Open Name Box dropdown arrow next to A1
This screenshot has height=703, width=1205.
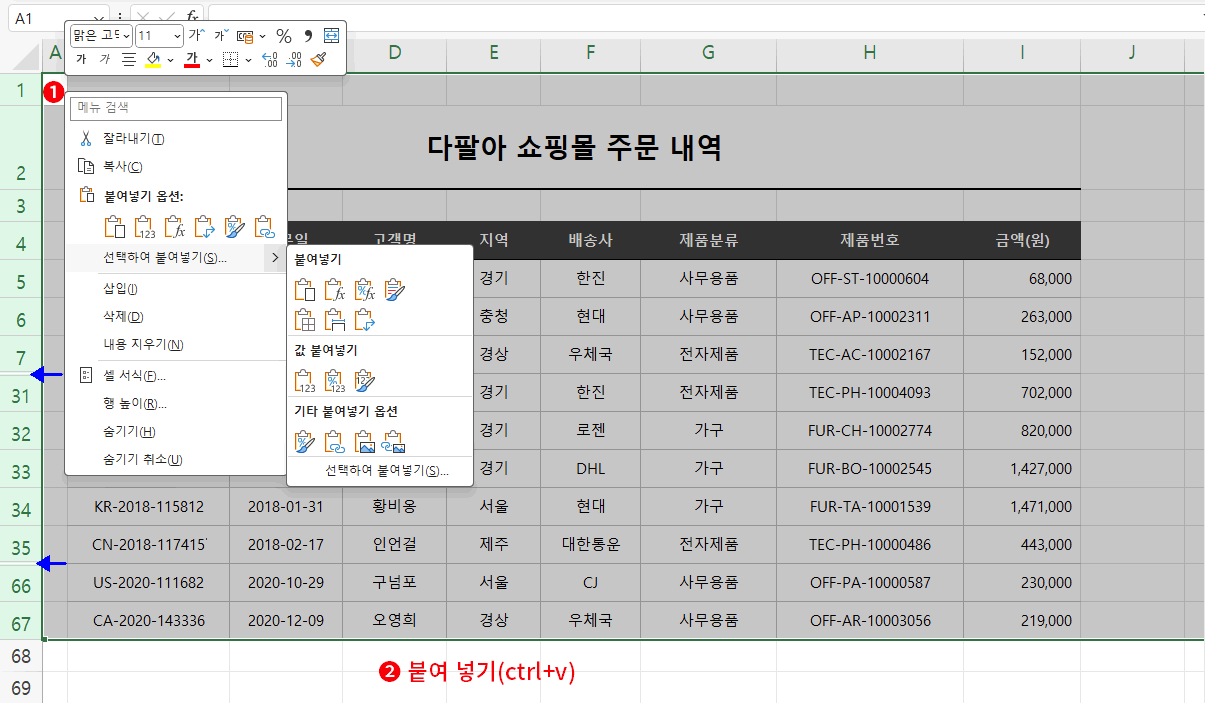pos(97,18)
